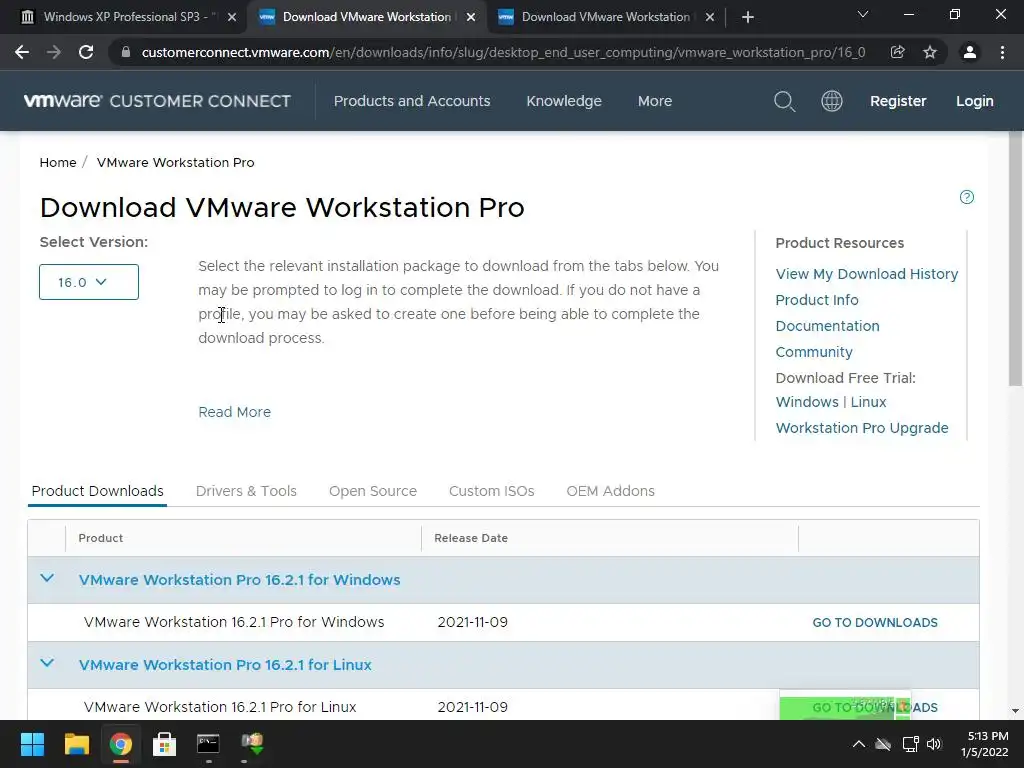Click VMware Workstation Pro 16.2.1 for Linux heading
Image resolution: width=1024 pixels, height=768 pixels.
[x=225, y=665]
